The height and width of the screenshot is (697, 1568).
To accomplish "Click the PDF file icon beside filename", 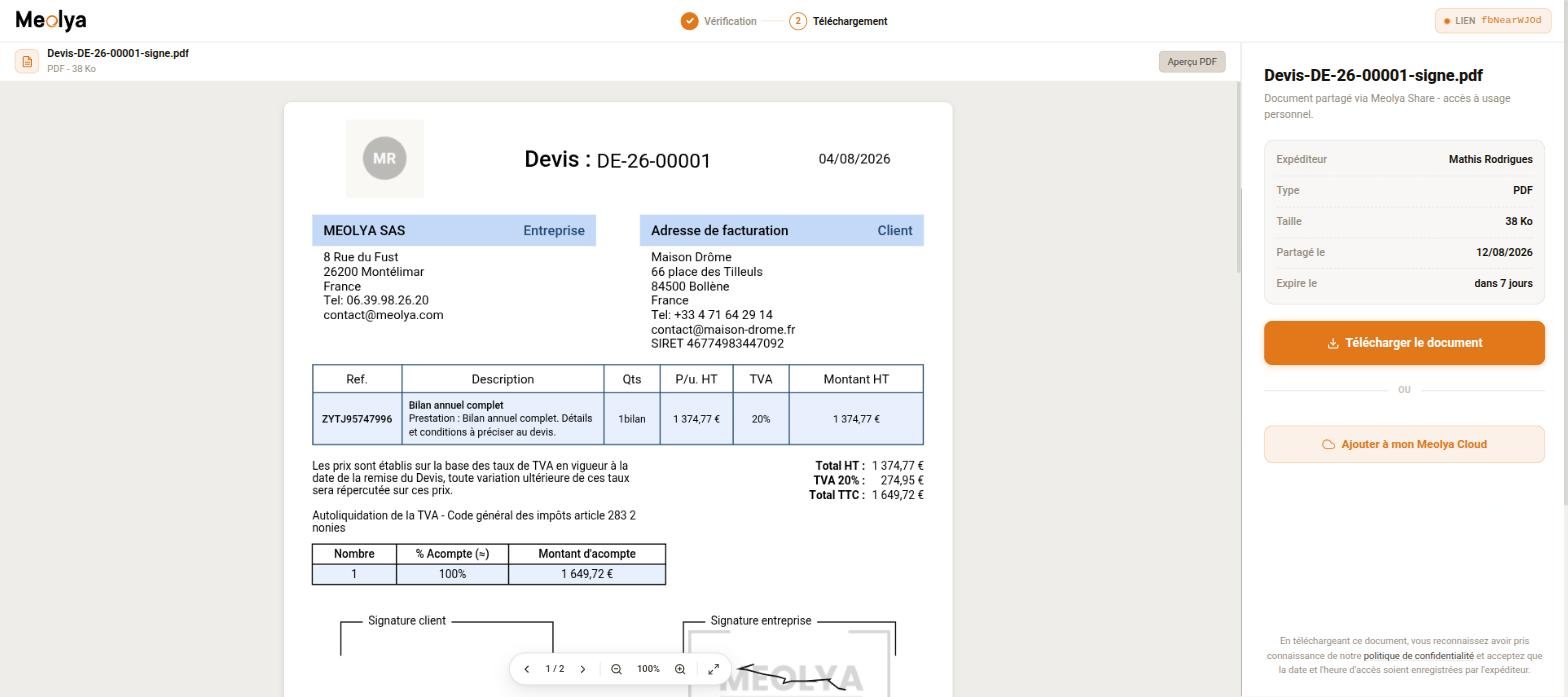I will click(27, 61).
